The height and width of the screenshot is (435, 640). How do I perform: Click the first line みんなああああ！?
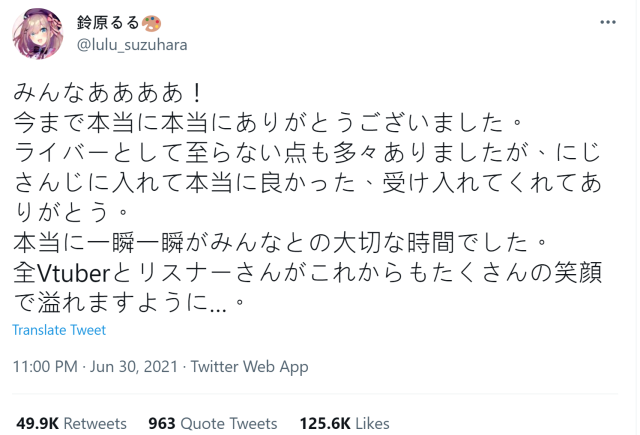click(110, 95)
